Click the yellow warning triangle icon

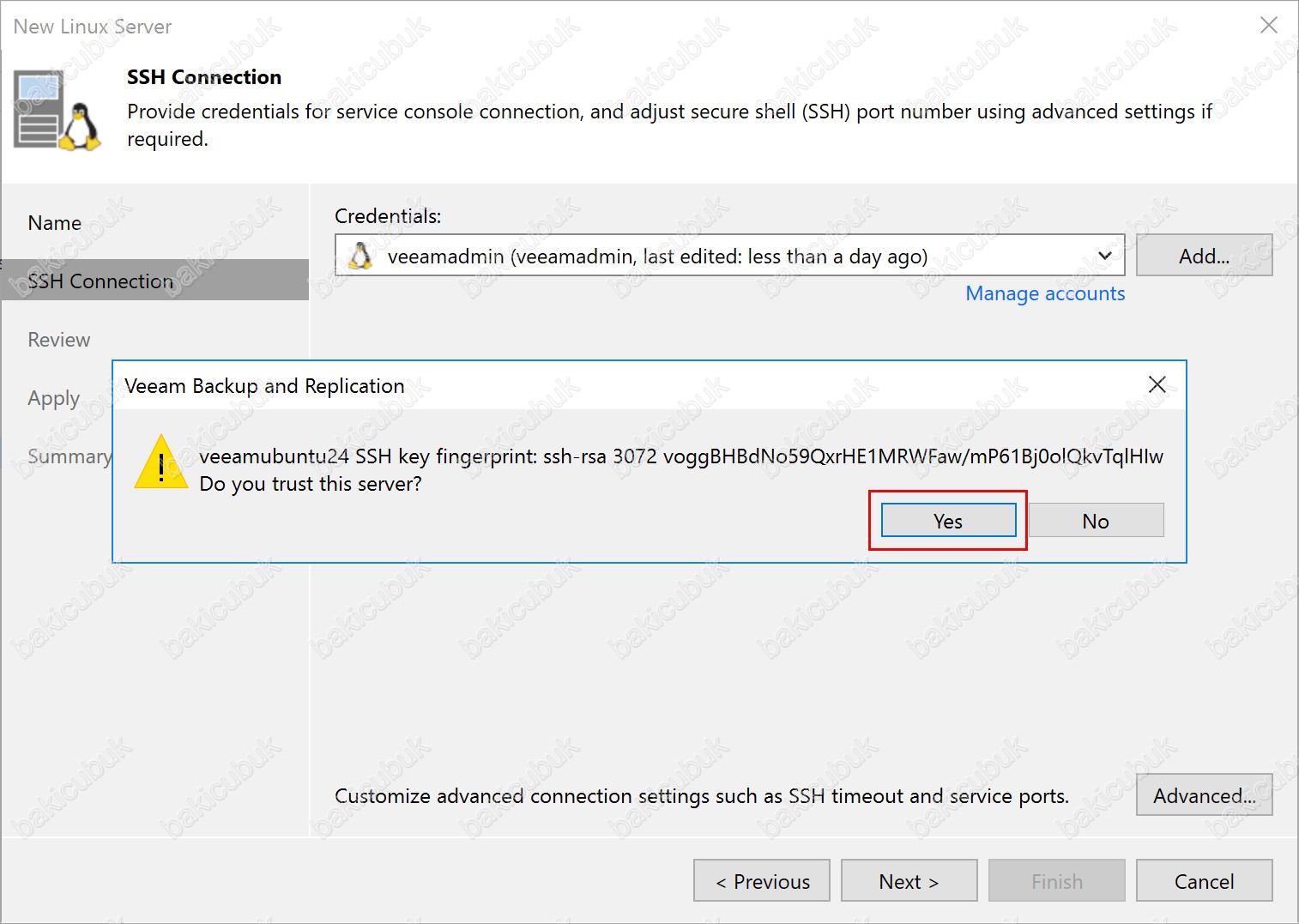click(x=161, y=462)
